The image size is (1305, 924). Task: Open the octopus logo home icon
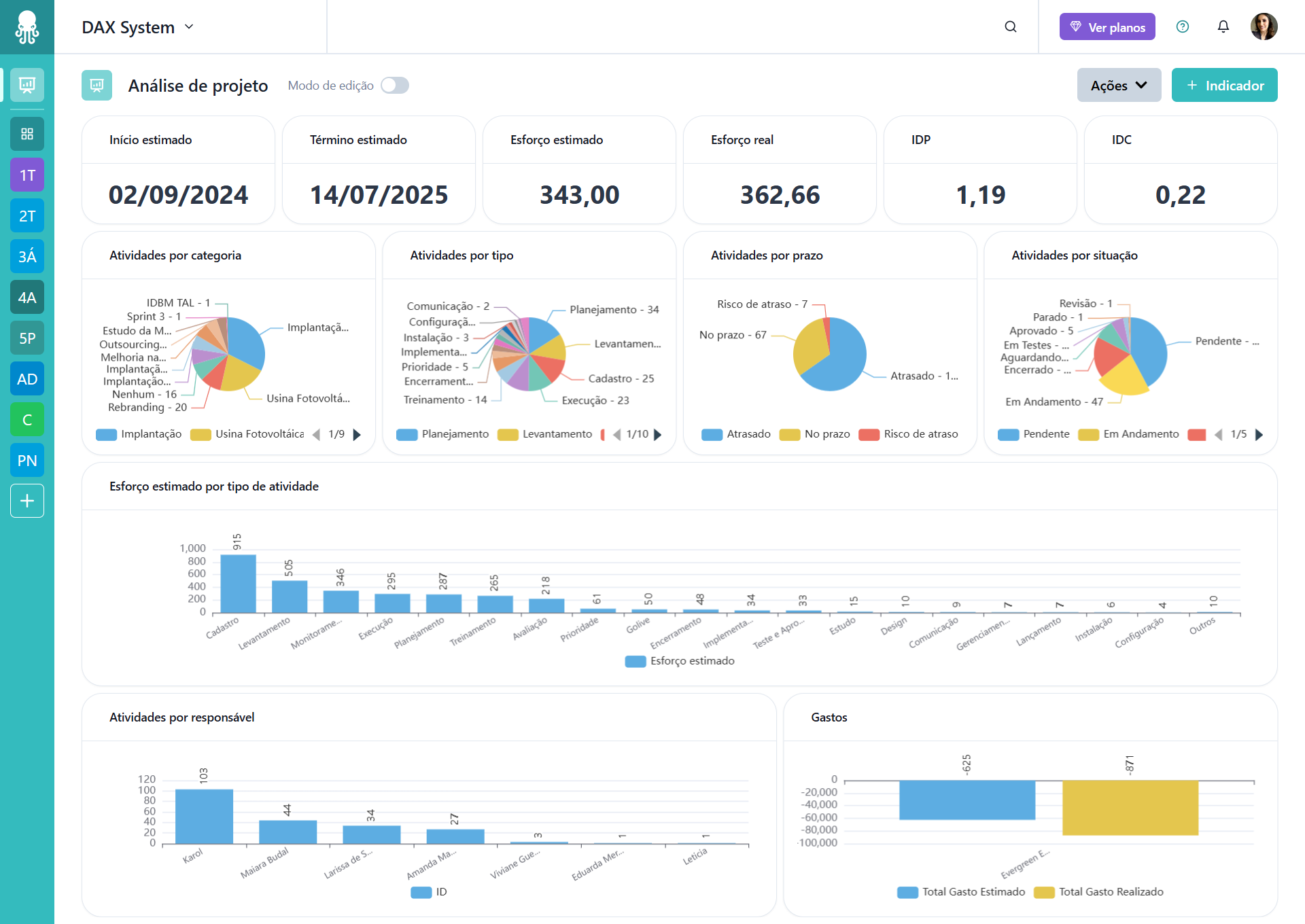point(27,27)
